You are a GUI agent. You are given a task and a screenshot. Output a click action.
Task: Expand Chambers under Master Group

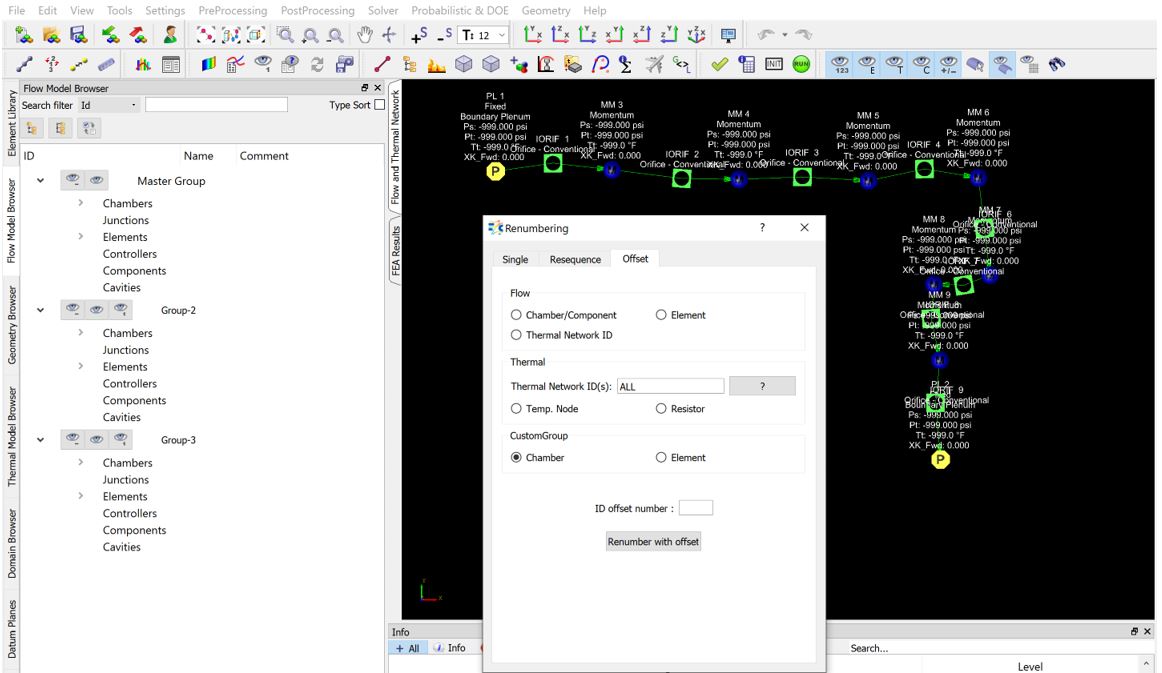coord(80,204)
